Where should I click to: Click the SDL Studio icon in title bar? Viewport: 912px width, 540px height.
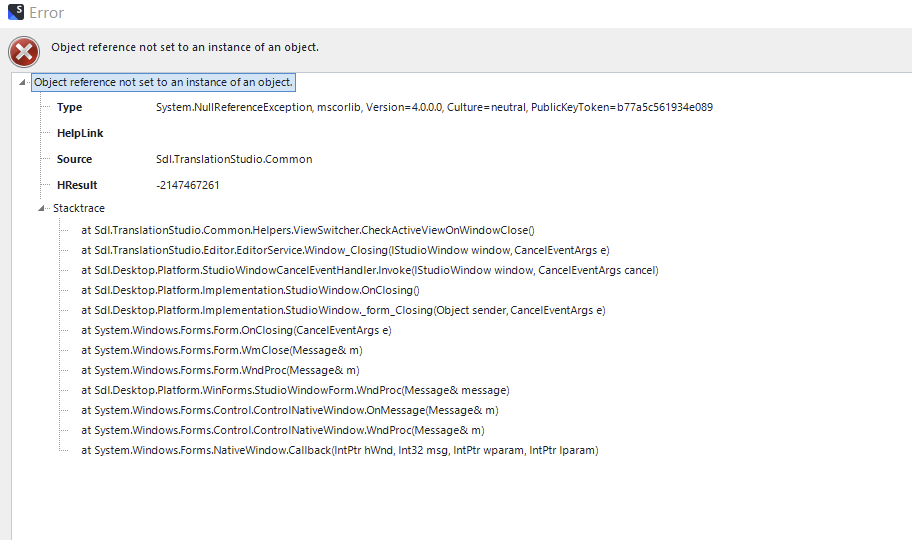pos(16,12)
